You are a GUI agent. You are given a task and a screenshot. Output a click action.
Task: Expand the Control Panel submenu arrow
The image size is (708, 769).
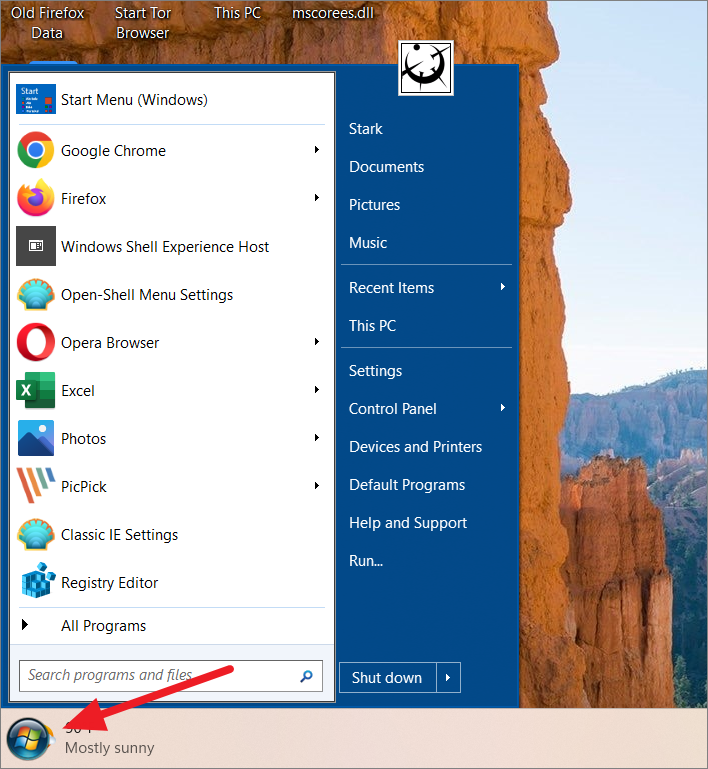503,408
